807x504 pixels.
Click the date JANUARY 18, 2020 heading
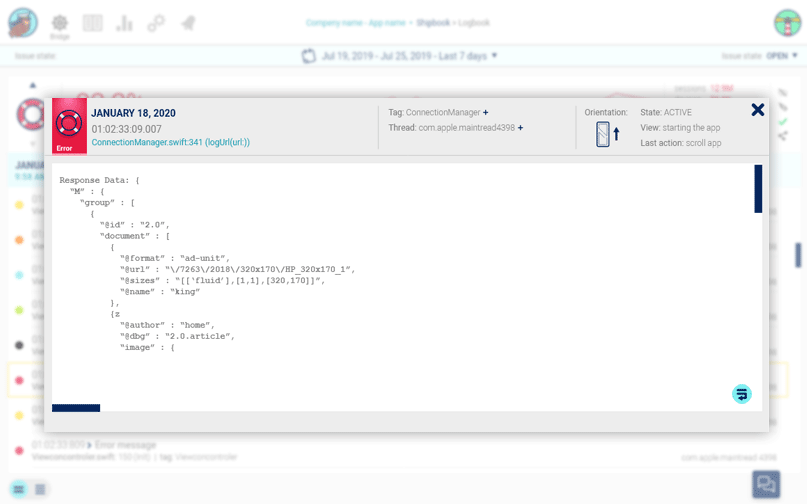(133, 113)
